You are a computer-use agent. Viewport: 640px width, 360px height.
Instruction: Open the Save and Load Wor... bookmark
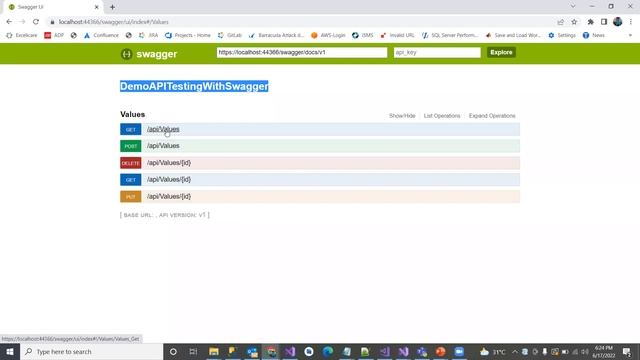(513, 36)
